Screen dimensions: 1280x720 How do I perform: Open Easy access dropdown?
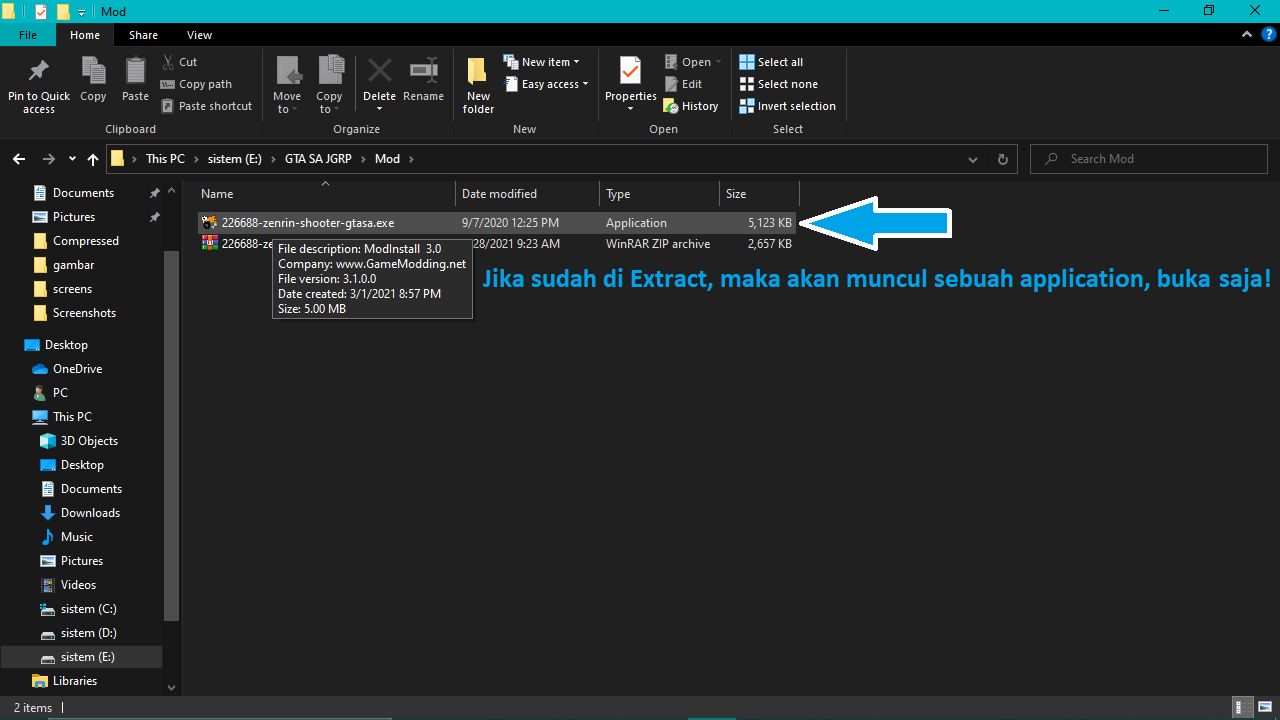pyautogui.click(x=546, y=84)
